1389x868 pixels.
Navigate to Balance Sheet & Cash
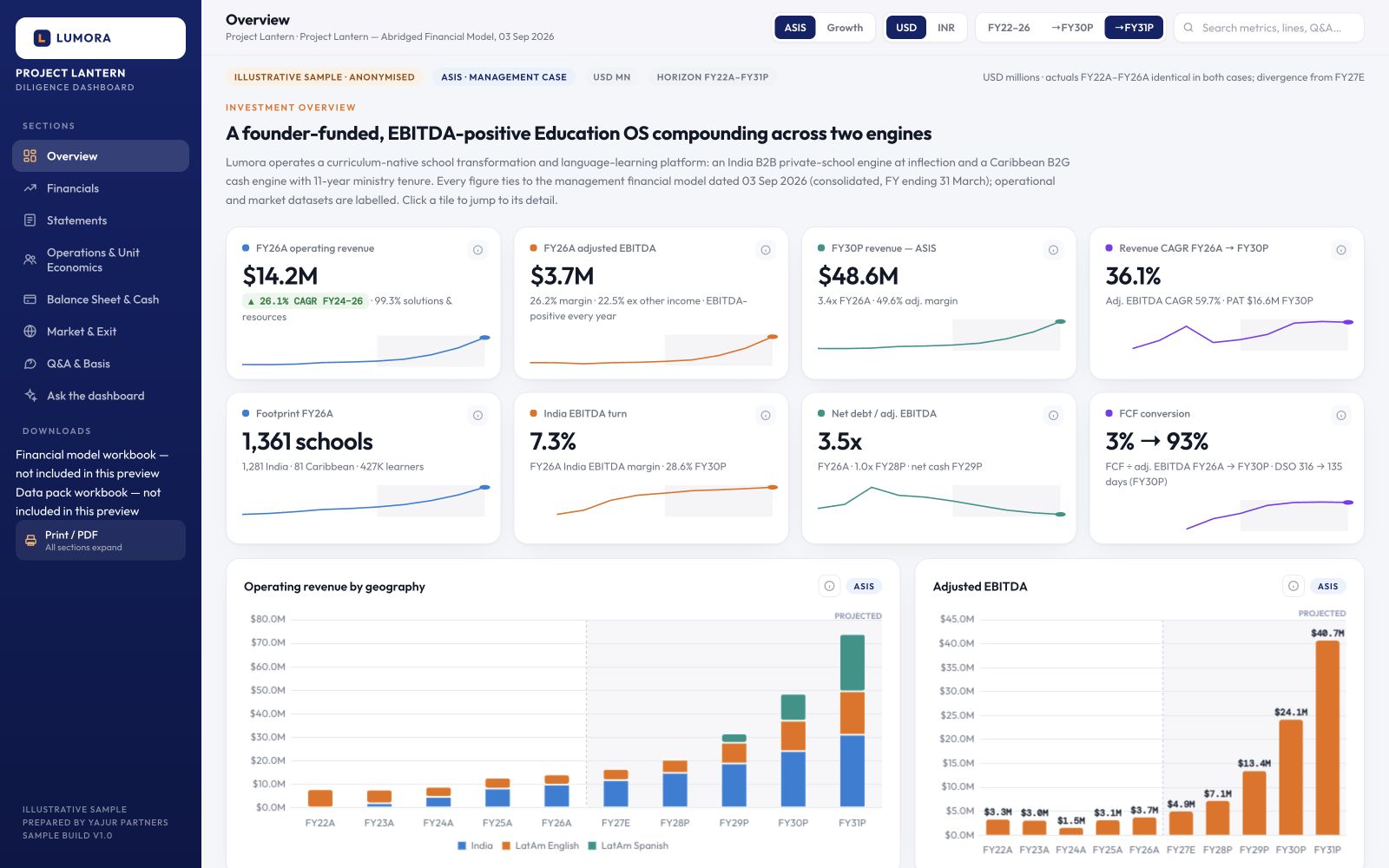tap(101, 299)
